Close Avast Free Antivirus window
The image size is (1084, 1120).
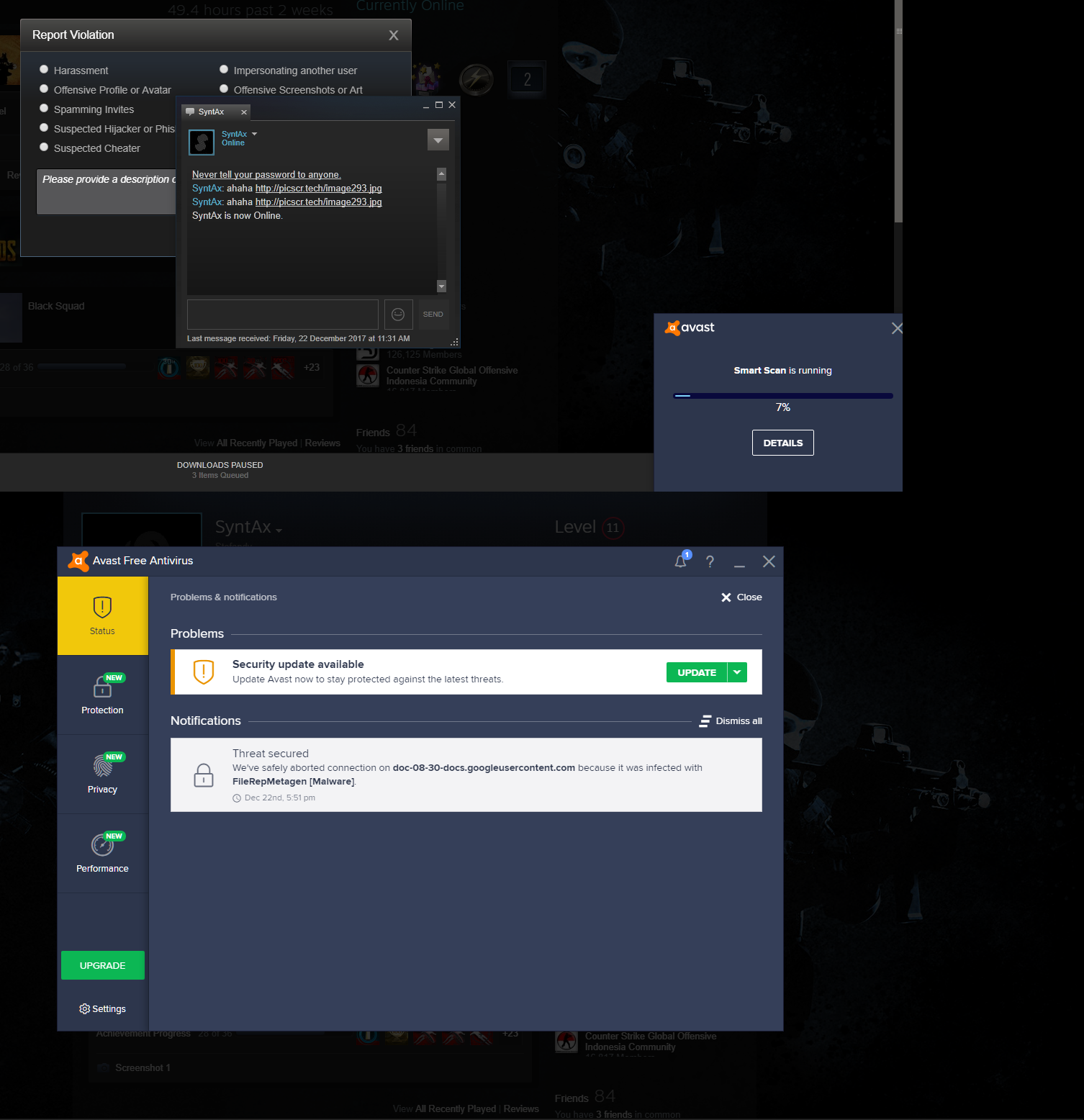pos(769,561)
